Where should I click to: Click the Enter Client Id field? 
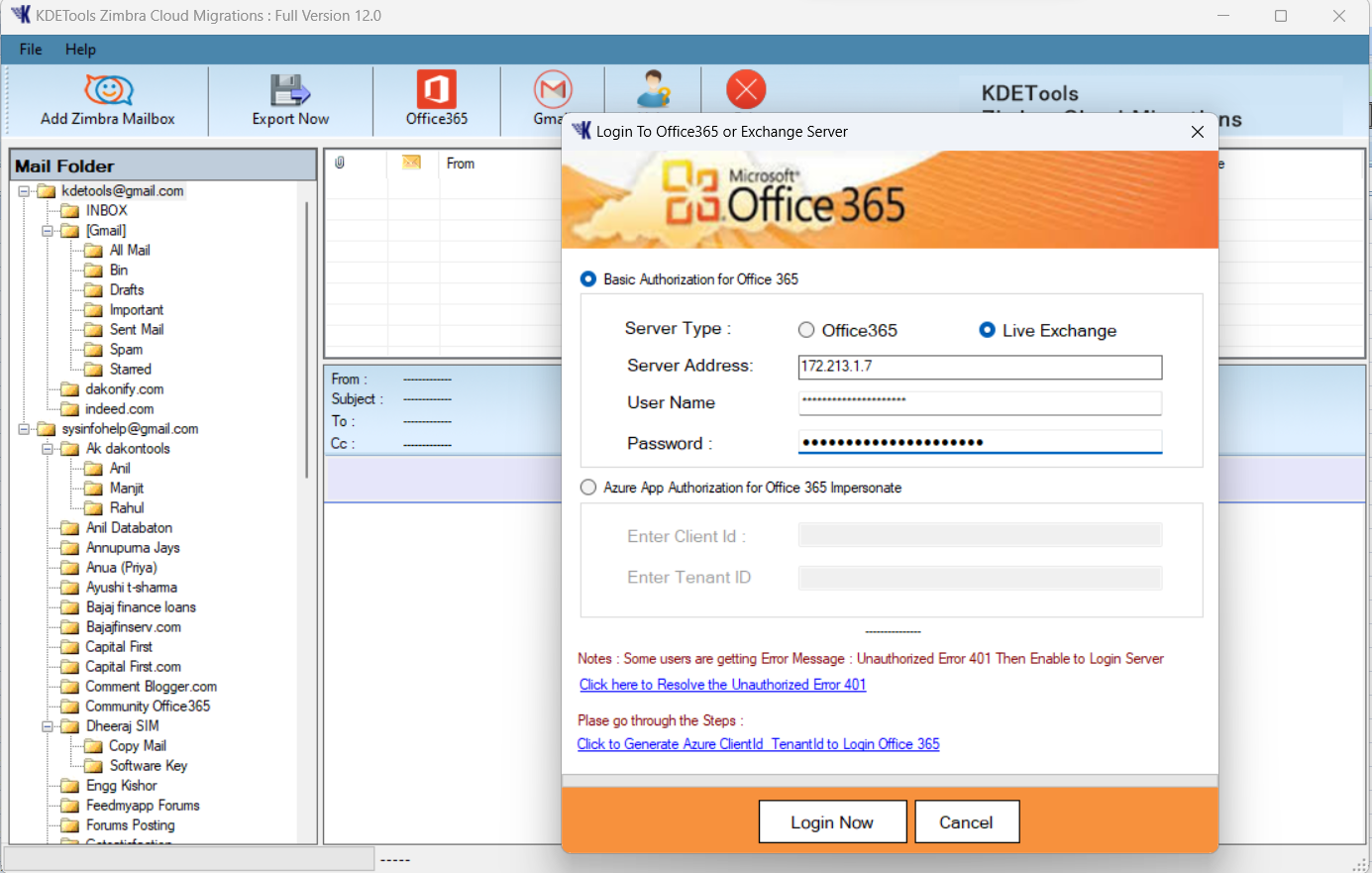(x=980, y=535)
